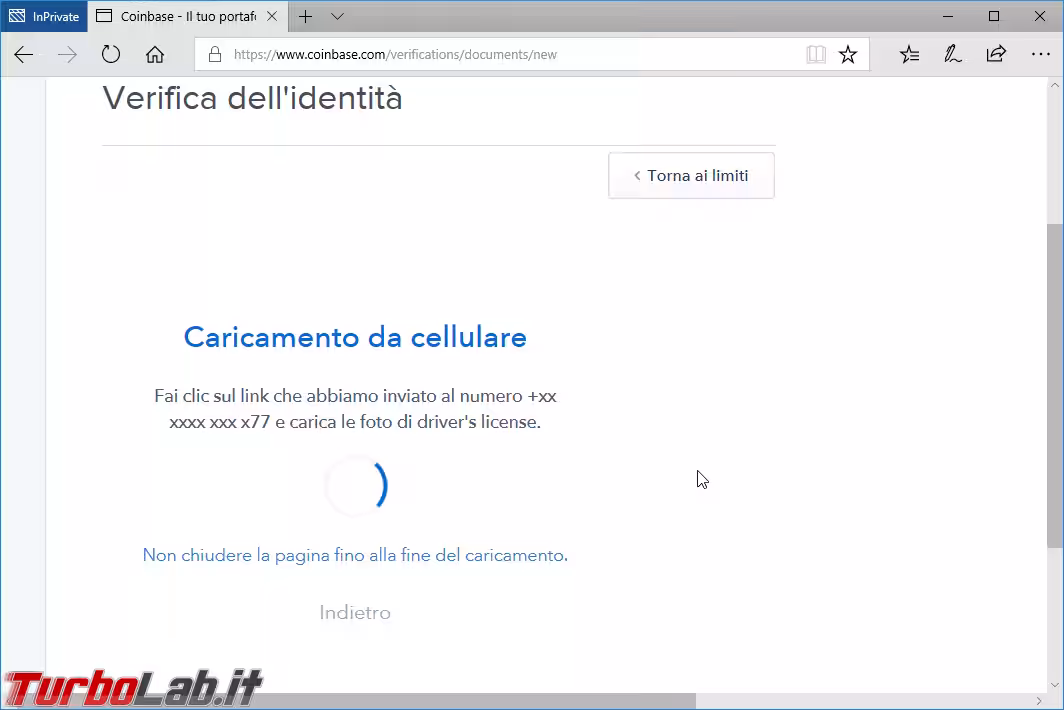Viewport: 1064px width, 710px height.
Task: Click the padlock site security icon
Action: pyautogui.click(x=214, y=55)
